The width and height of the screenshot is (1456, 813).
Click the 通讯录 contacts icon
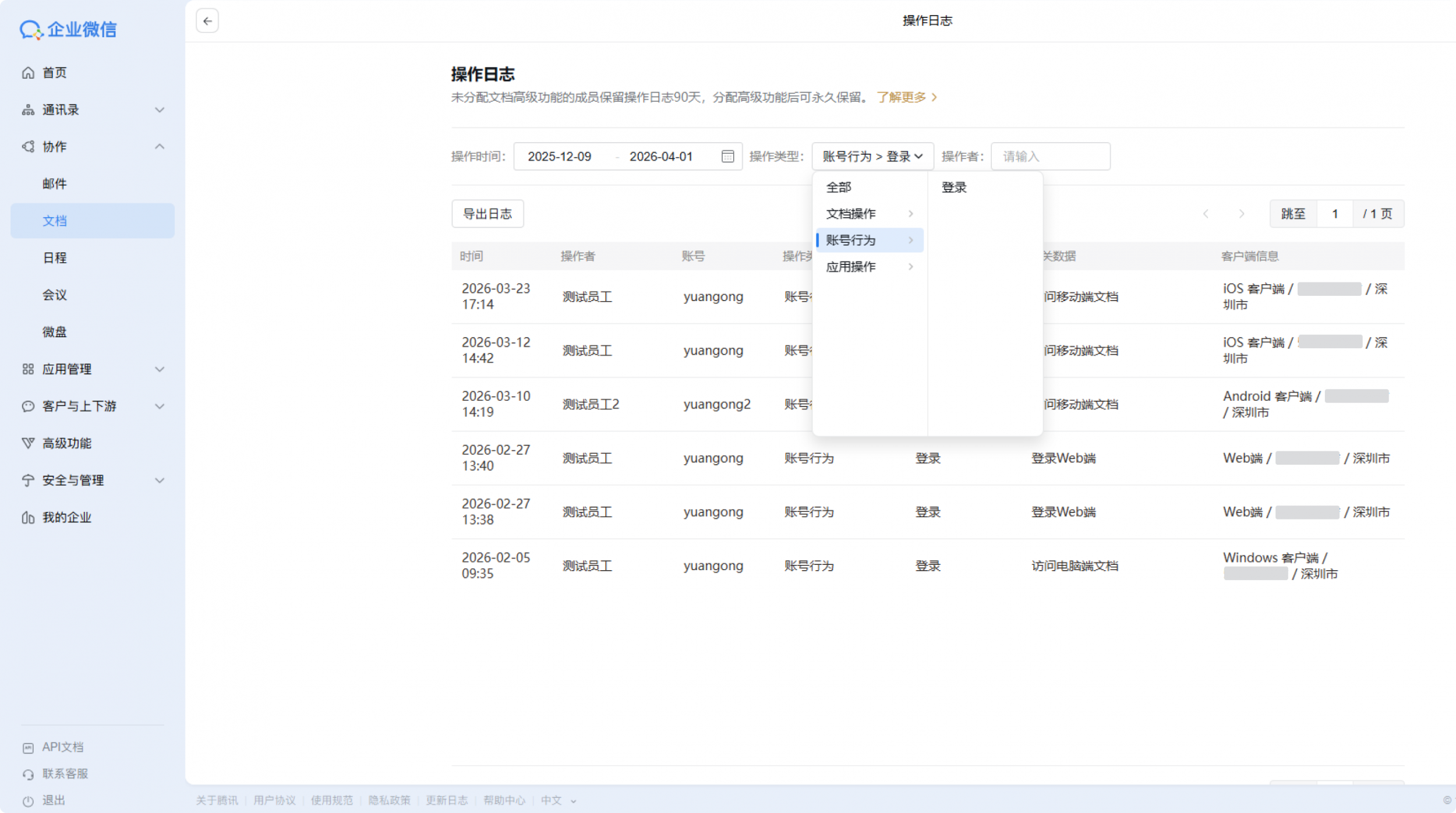(28, 110)
